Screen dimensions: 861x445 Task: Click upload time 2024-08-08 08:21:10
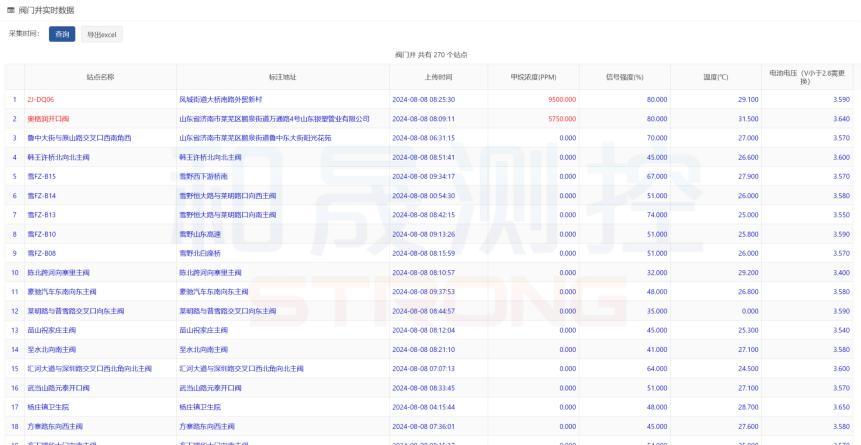click(424, 349)
